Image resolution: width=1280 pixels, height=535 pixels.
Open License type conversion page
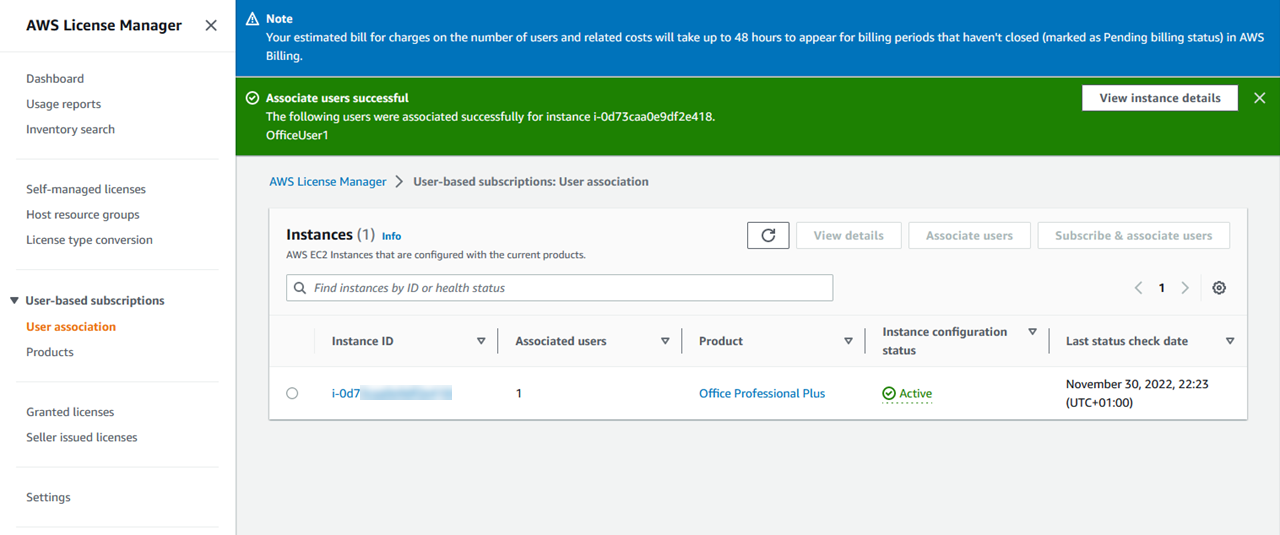tap(89, 240)
